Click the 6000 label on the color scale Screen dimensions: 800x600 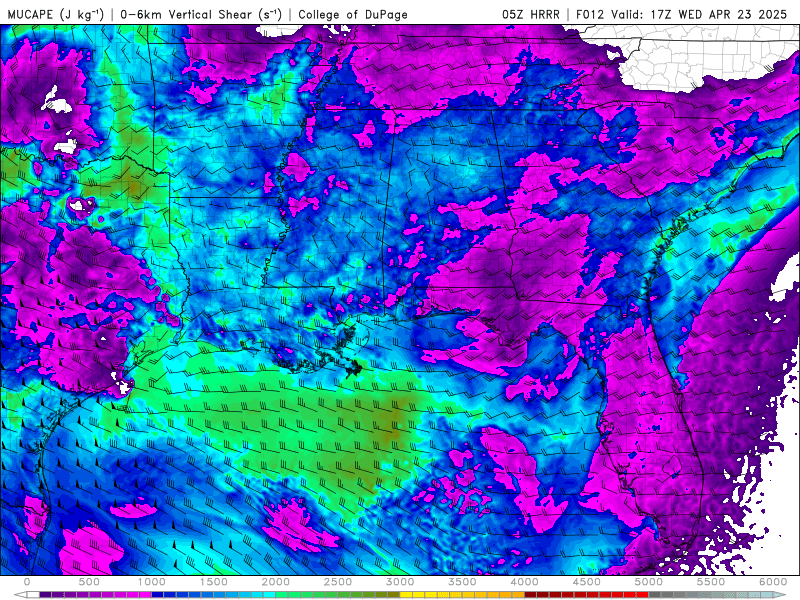773,582
